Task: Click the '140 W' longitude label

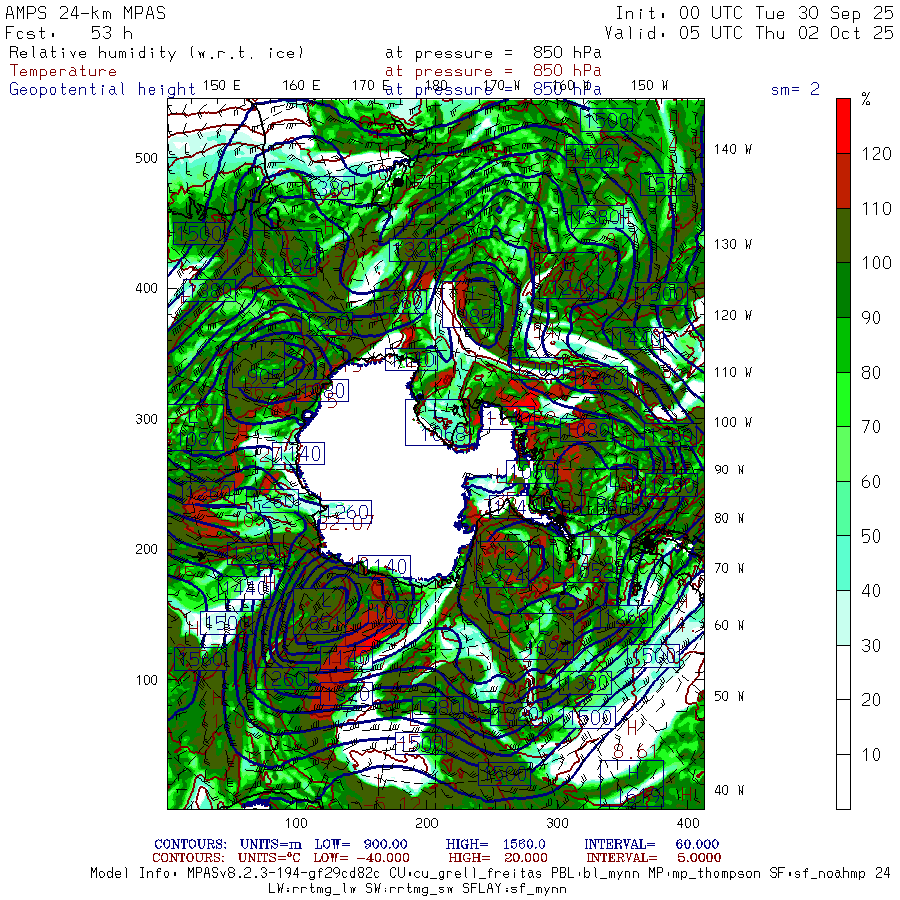Action: pyautogui.click(x=732, y=149)
